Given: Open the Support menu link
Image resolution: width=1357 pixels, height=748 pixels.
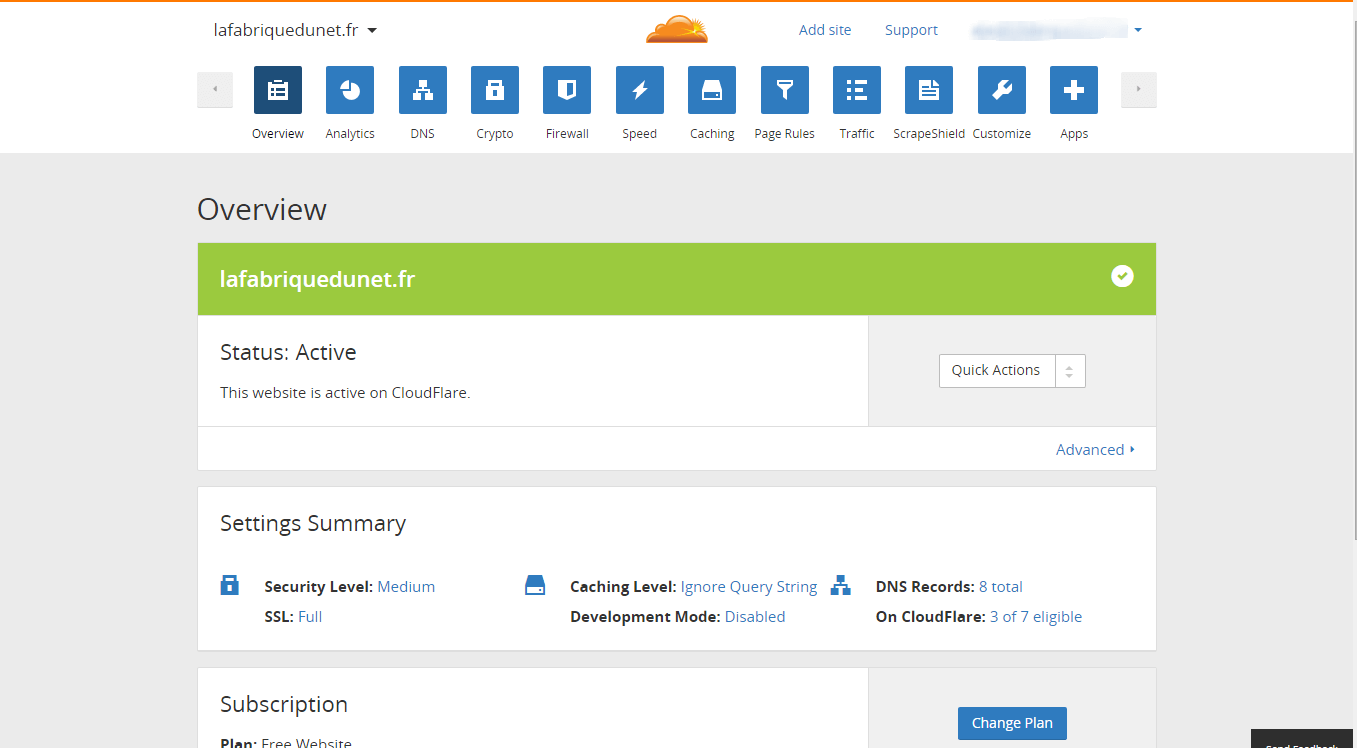Looking at the screenshot, I should (911, 30).
